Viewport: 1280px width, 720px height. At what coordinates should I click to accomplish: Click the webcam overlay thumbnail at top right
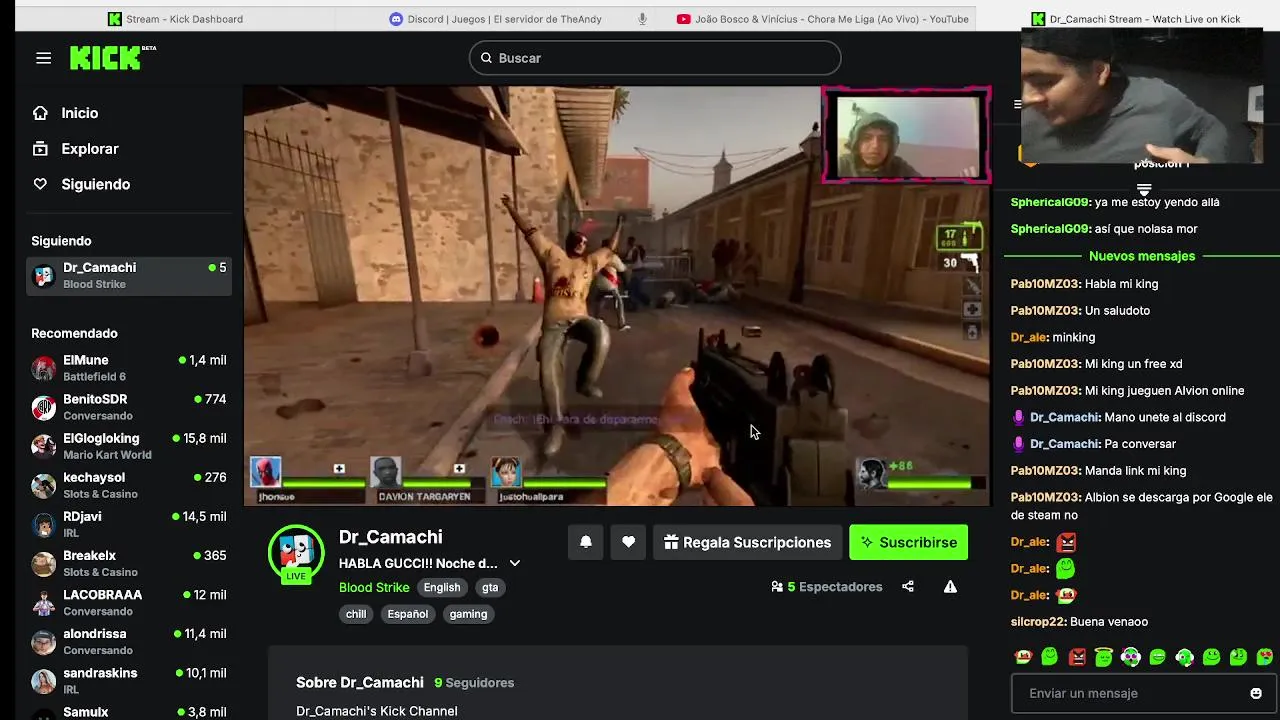click(x=1142, y=95)
